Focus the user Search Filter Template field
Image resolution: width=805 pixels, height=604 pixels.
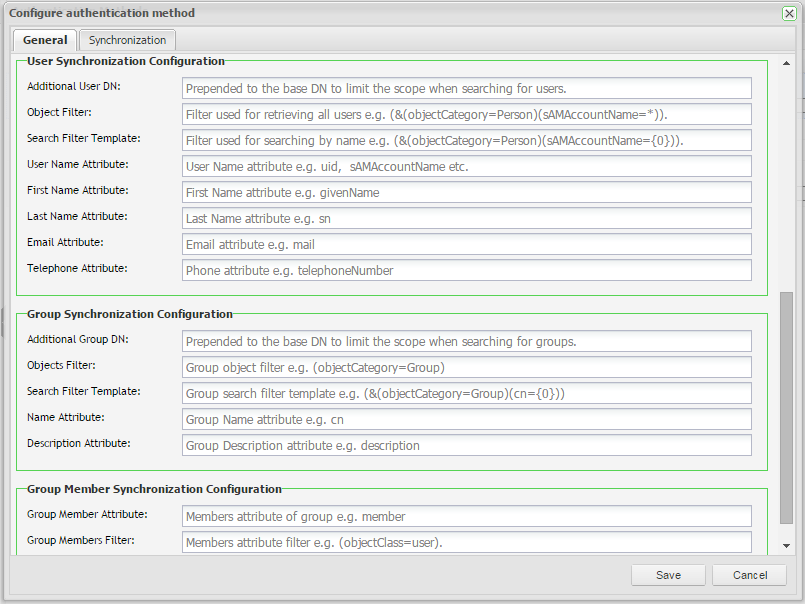pyautogui.click(x=466, y=140)
